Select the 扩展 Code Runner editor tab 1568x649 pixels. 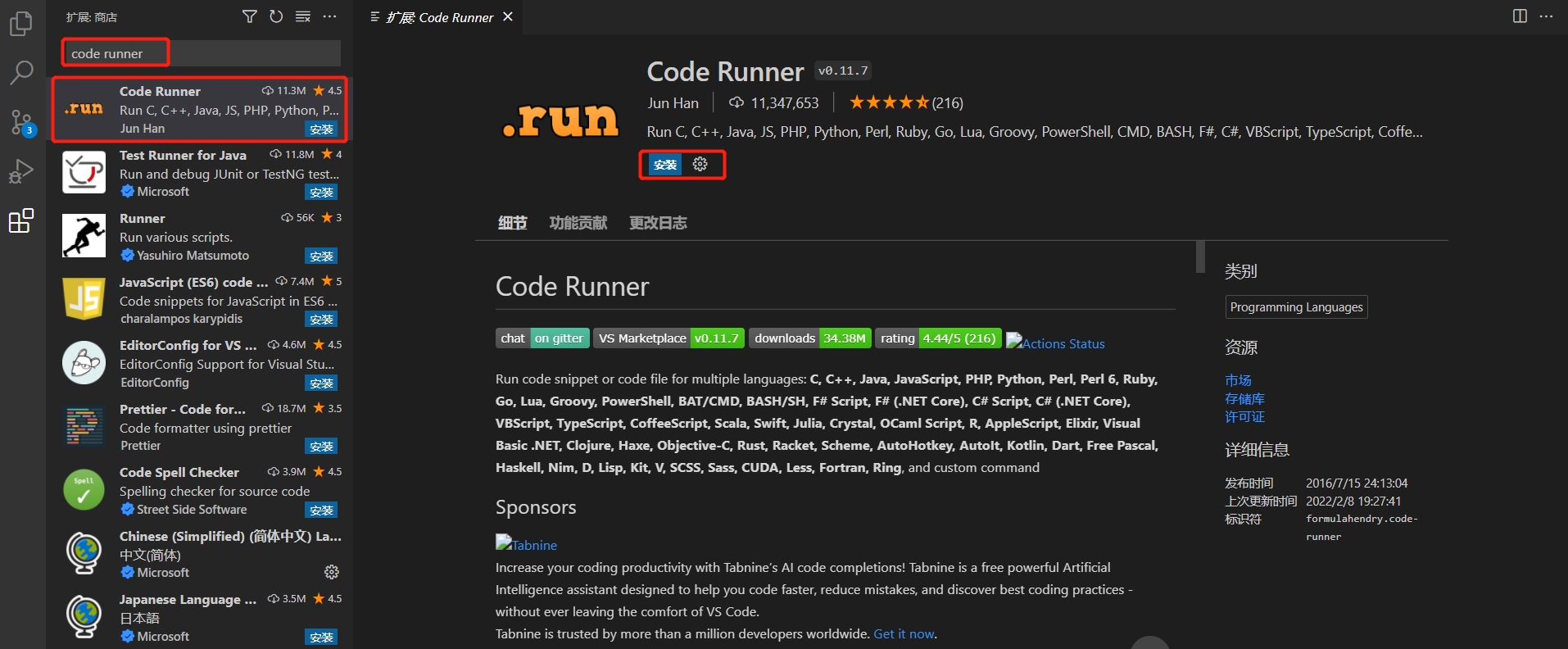[441, 17]
